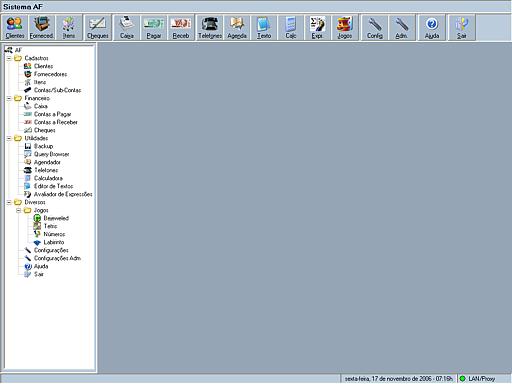The width and height of the screenshot is (512, 384).
Task: Open the Telefones phone icon
Action: (210, 27)
